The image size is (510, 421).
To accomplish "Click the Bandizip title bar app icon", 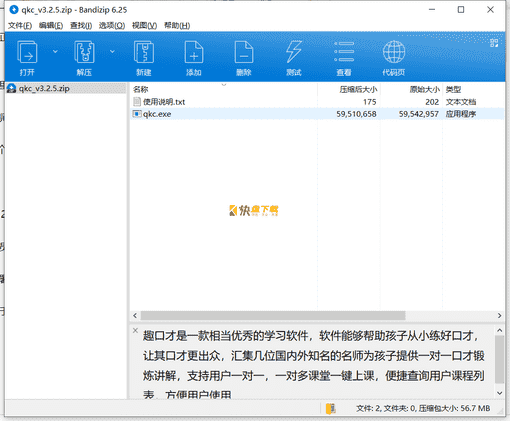I will coord(14,10).
